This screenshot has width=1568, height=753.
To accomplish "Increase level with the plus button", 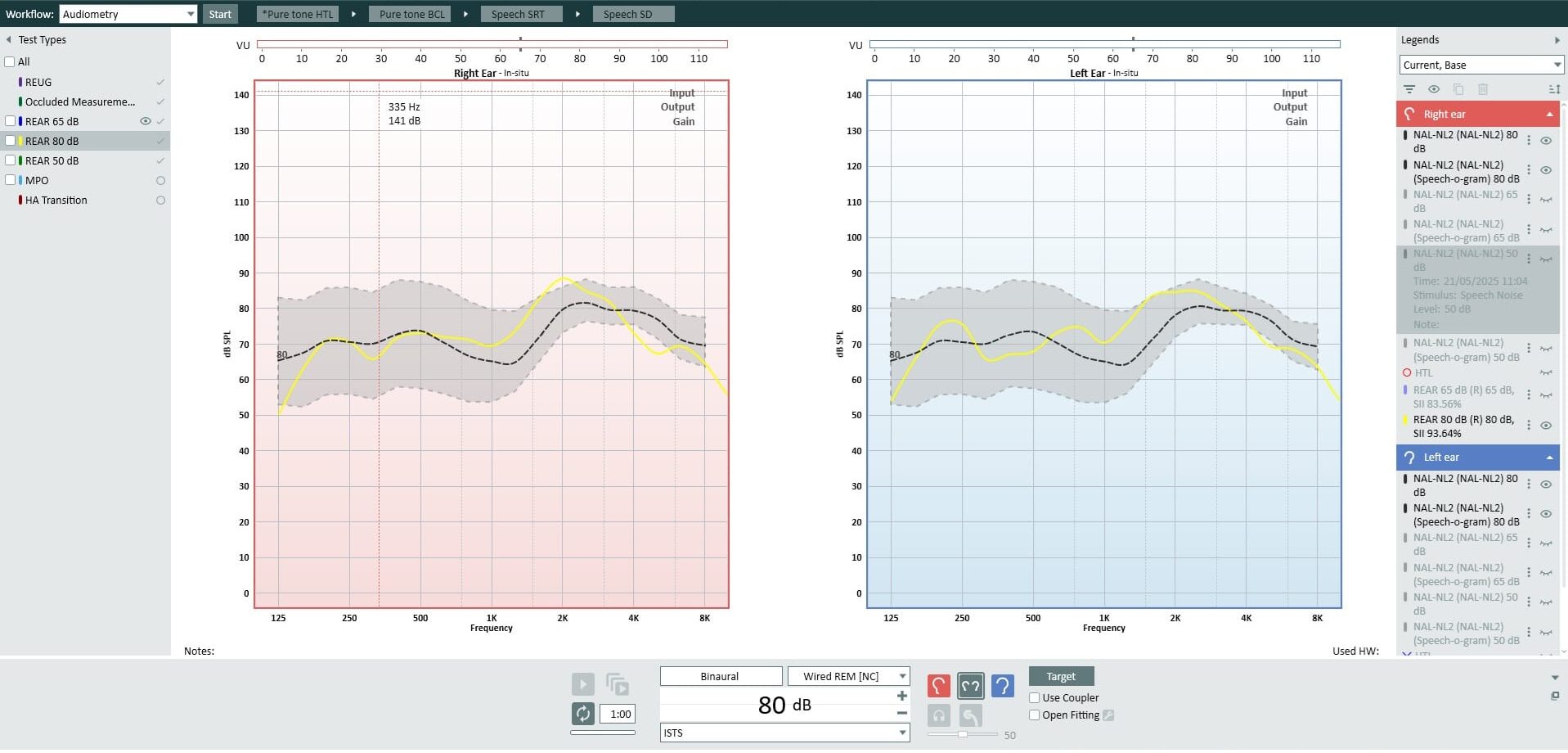I will click(901, 696).
